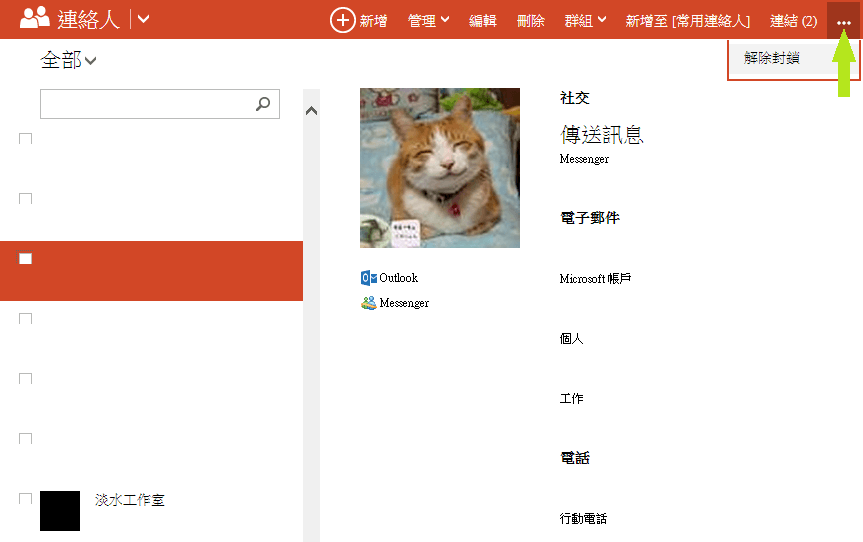Image resolution: width=863 pixels, height=542 pixels.
Task: Click the magnifier search icon
Action: point(263,103)
